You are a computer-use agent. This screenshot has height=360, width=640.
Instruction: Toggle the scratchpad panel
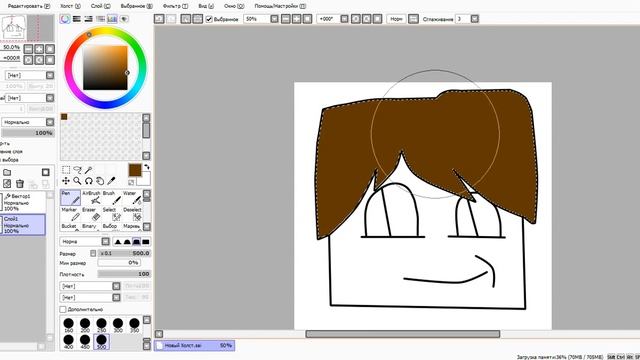point(124,19)
